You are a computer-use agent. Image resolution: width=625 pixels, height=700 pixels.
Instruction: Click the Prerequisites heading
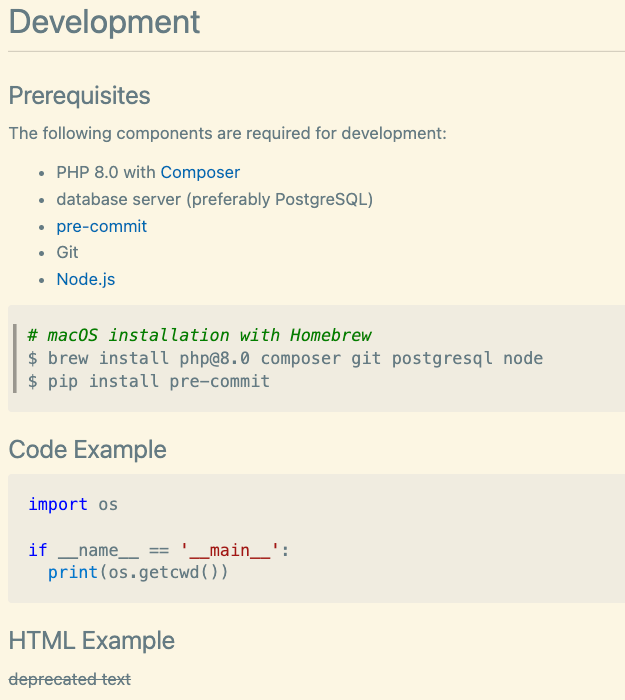coord(79,96)
